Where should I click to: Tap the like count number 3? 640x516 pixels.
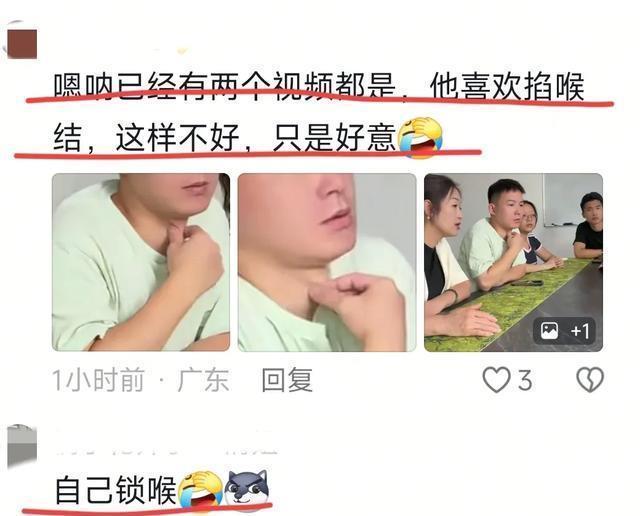(525, 380)
